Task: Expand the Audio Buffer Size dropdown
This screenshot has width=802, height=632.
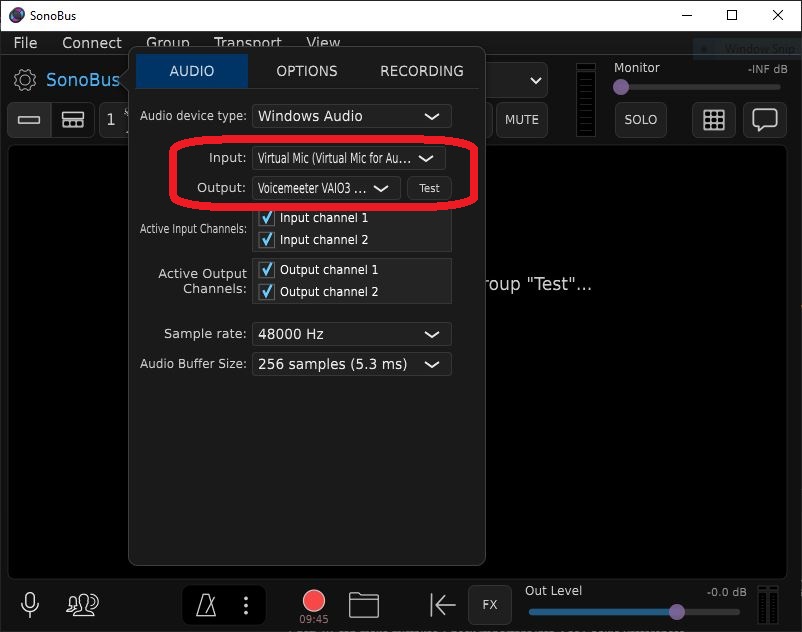Action: click(x=352, y=364)
